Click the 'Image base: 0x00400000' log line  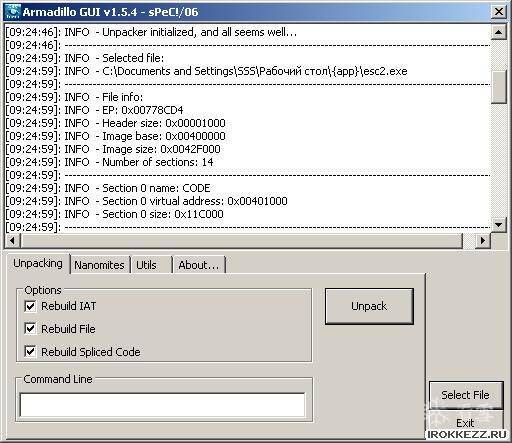pos(115,136)
